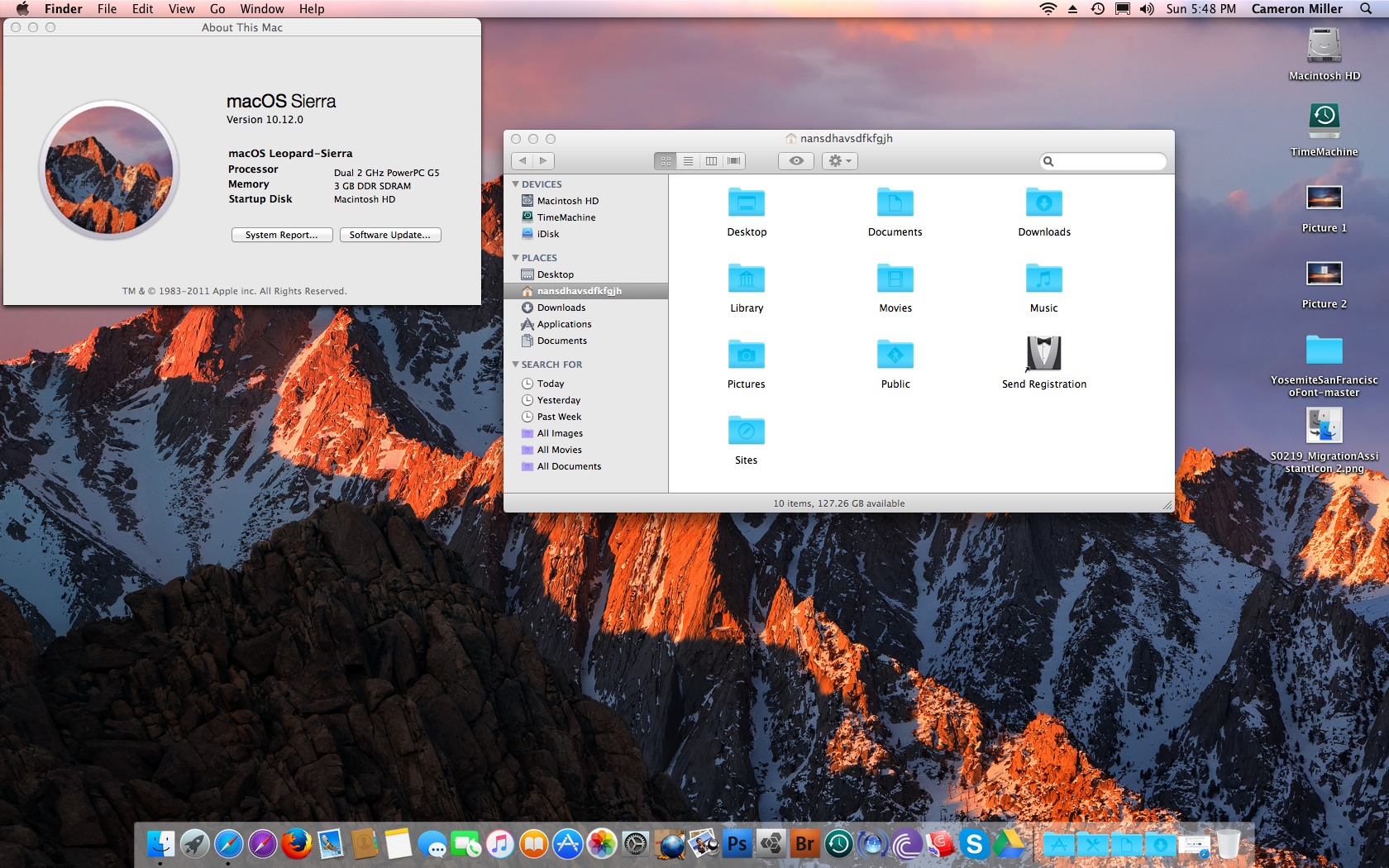This screenshot has height=868, width=1389.
Task: Open the Go menu
Action: (x=217, y=9)
